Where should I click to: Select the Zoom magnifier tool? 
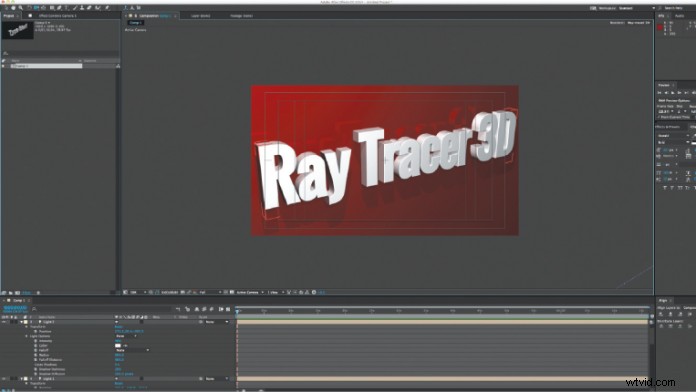(20, 8)
